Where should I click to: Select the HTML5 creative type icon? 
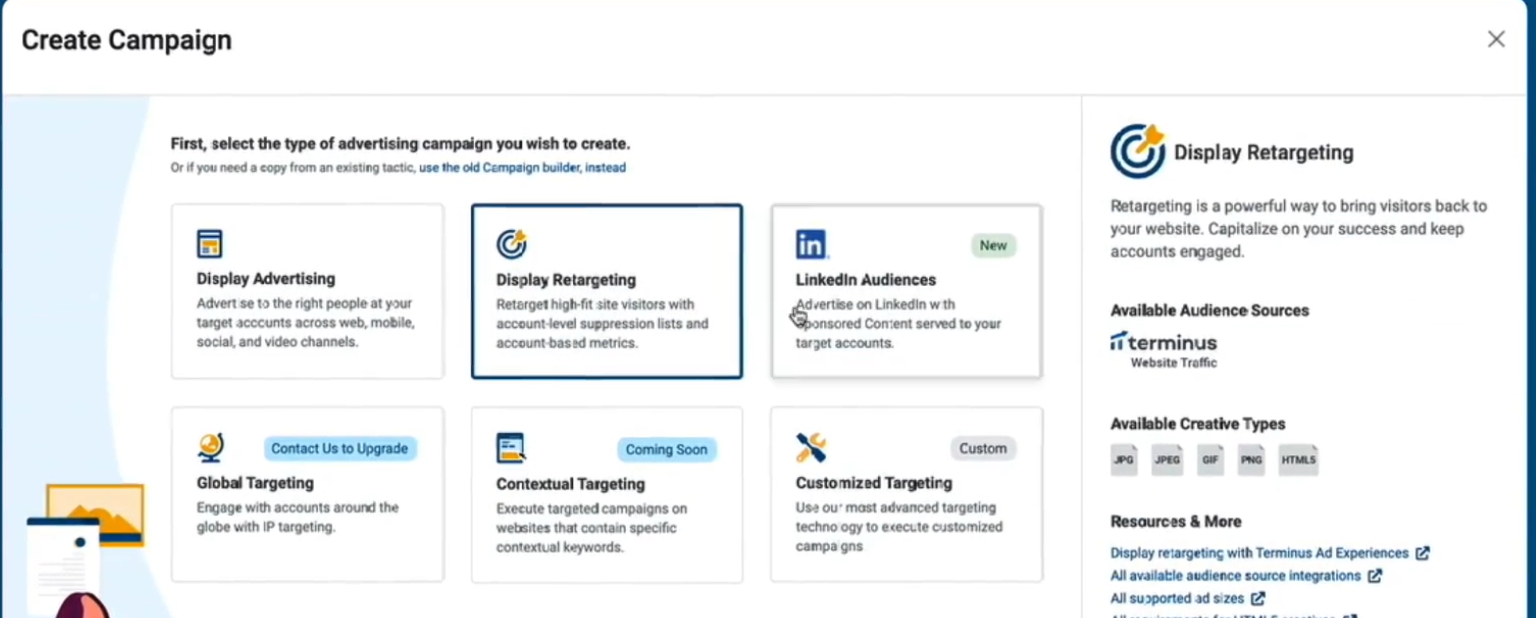click(1297, 460)
